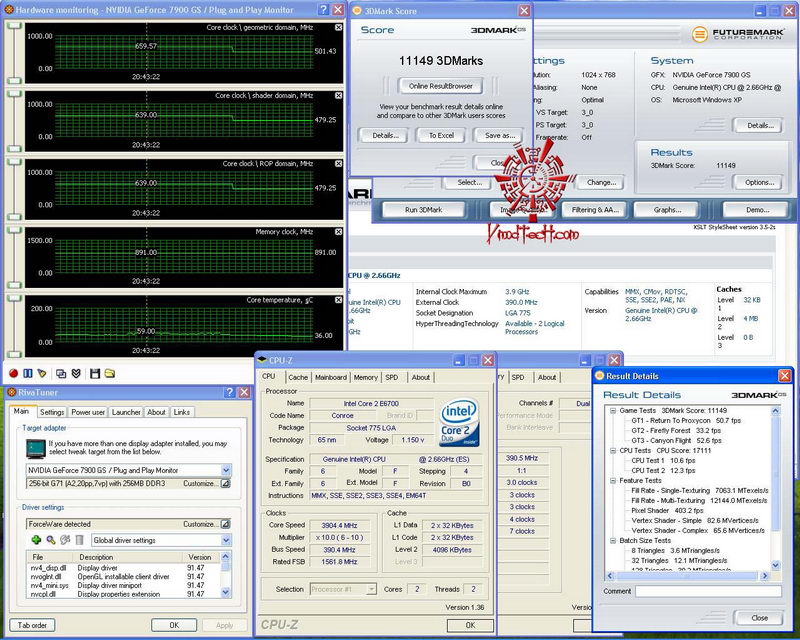Open the RivaTuner Launcher tab
The image size is (800, 640).
(126, 412)
